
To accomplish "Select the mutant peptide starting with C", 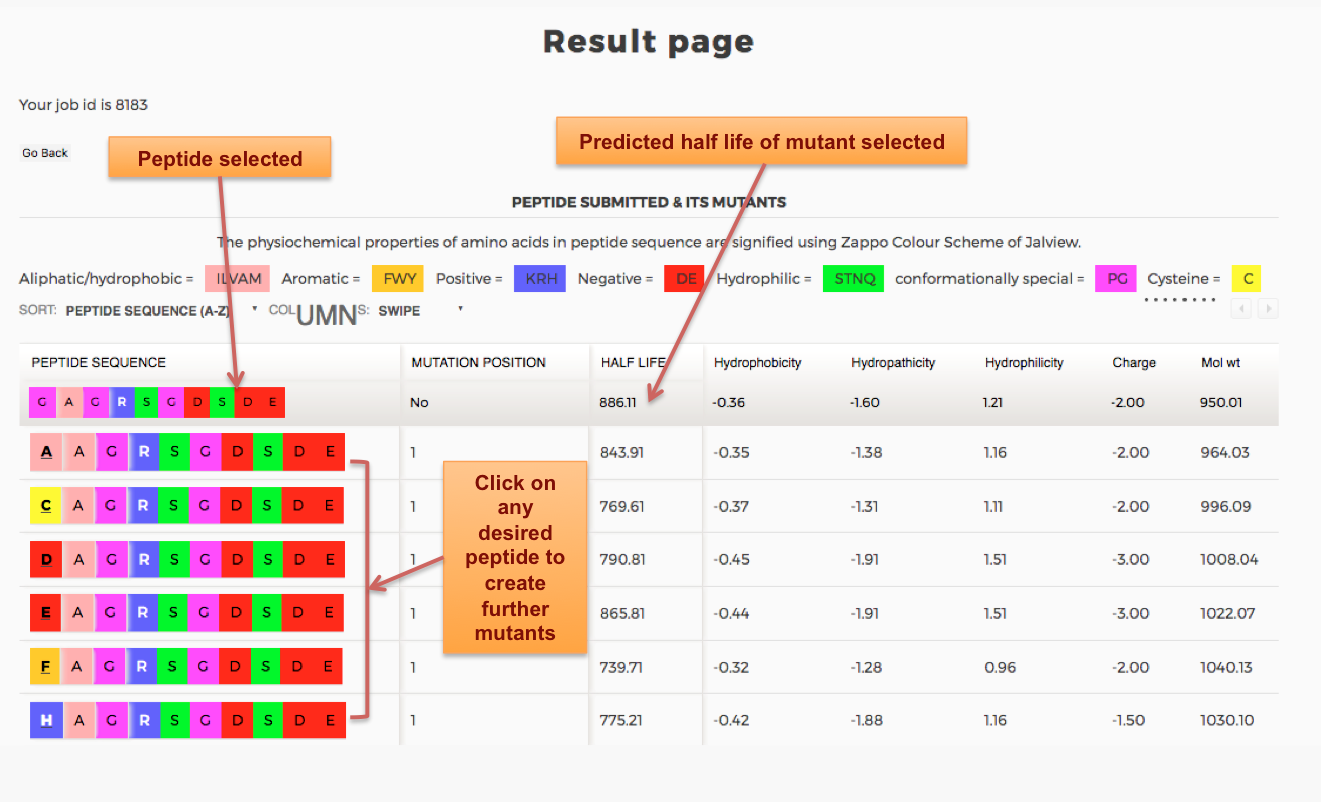I will pyautogui.click(x=187, y=506).
